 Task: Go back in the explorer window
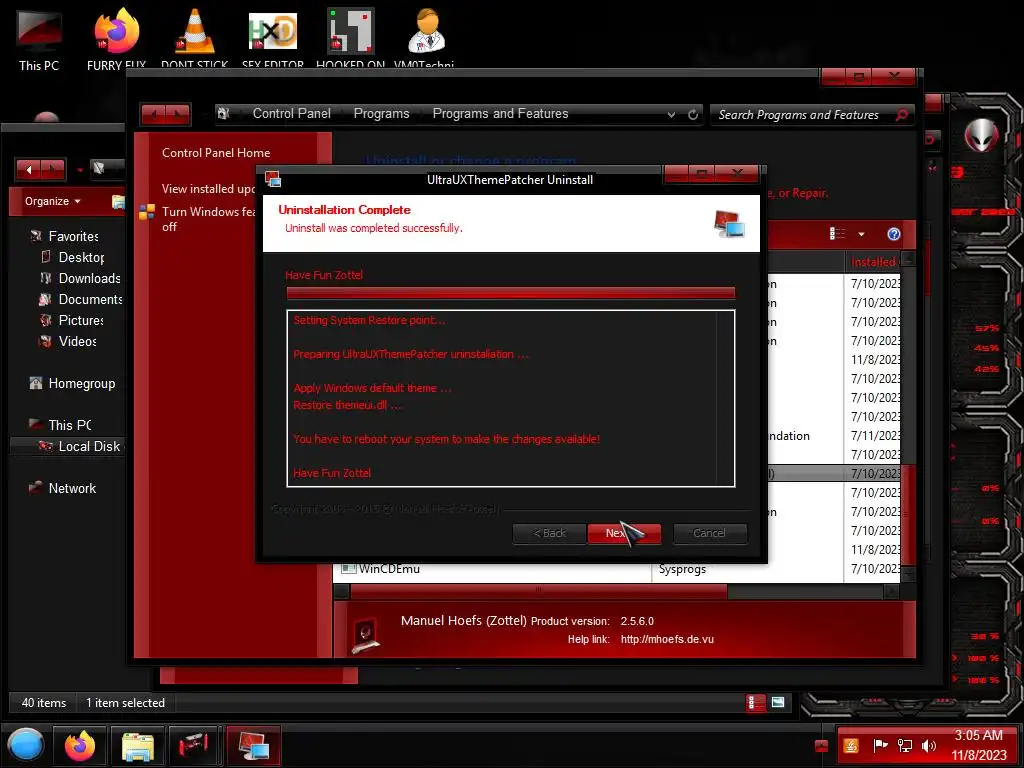(29, 170)
